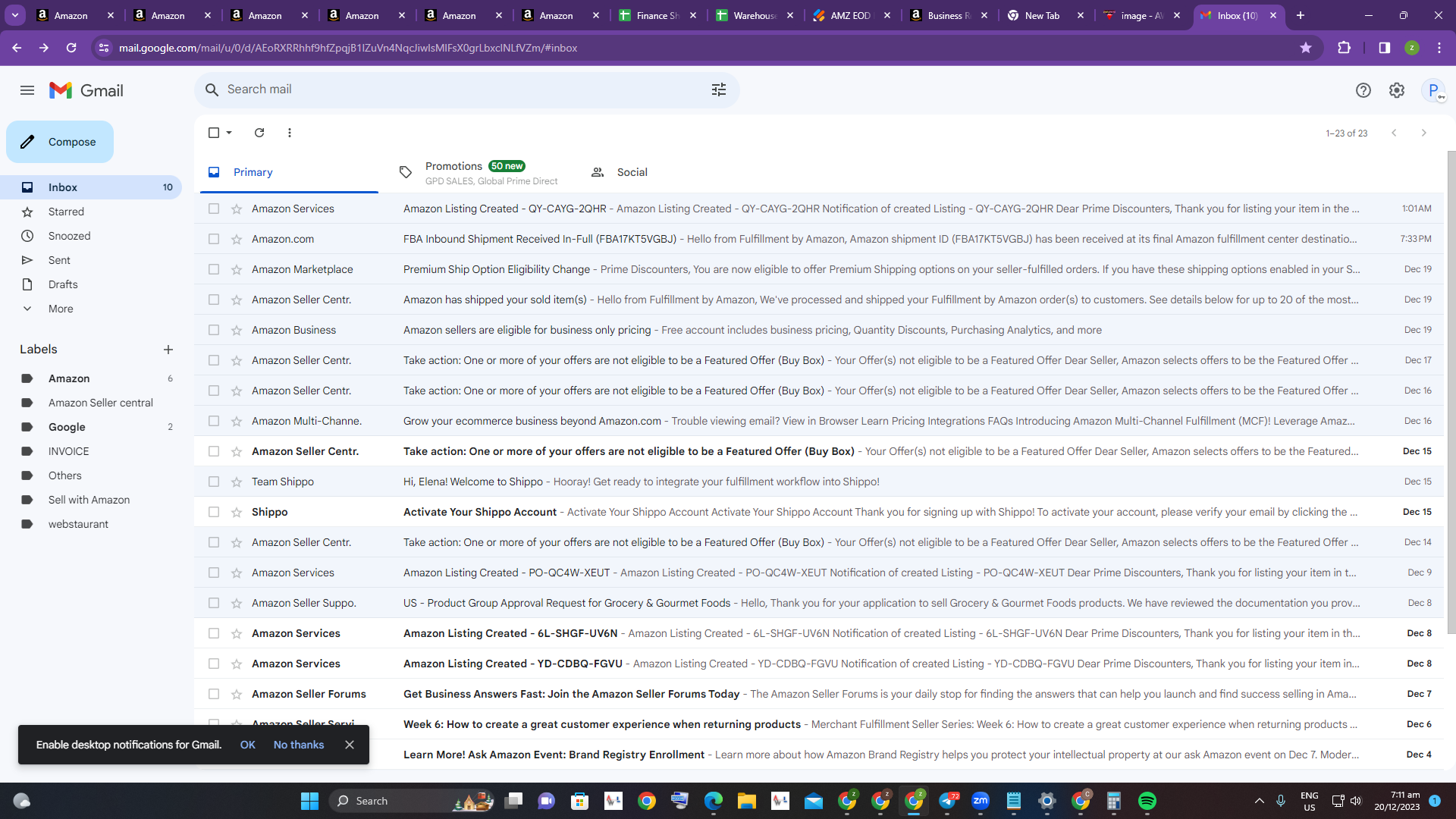Open the tab search dropdown chevron
Screen dimensions: 1456x819
(15, 15)
